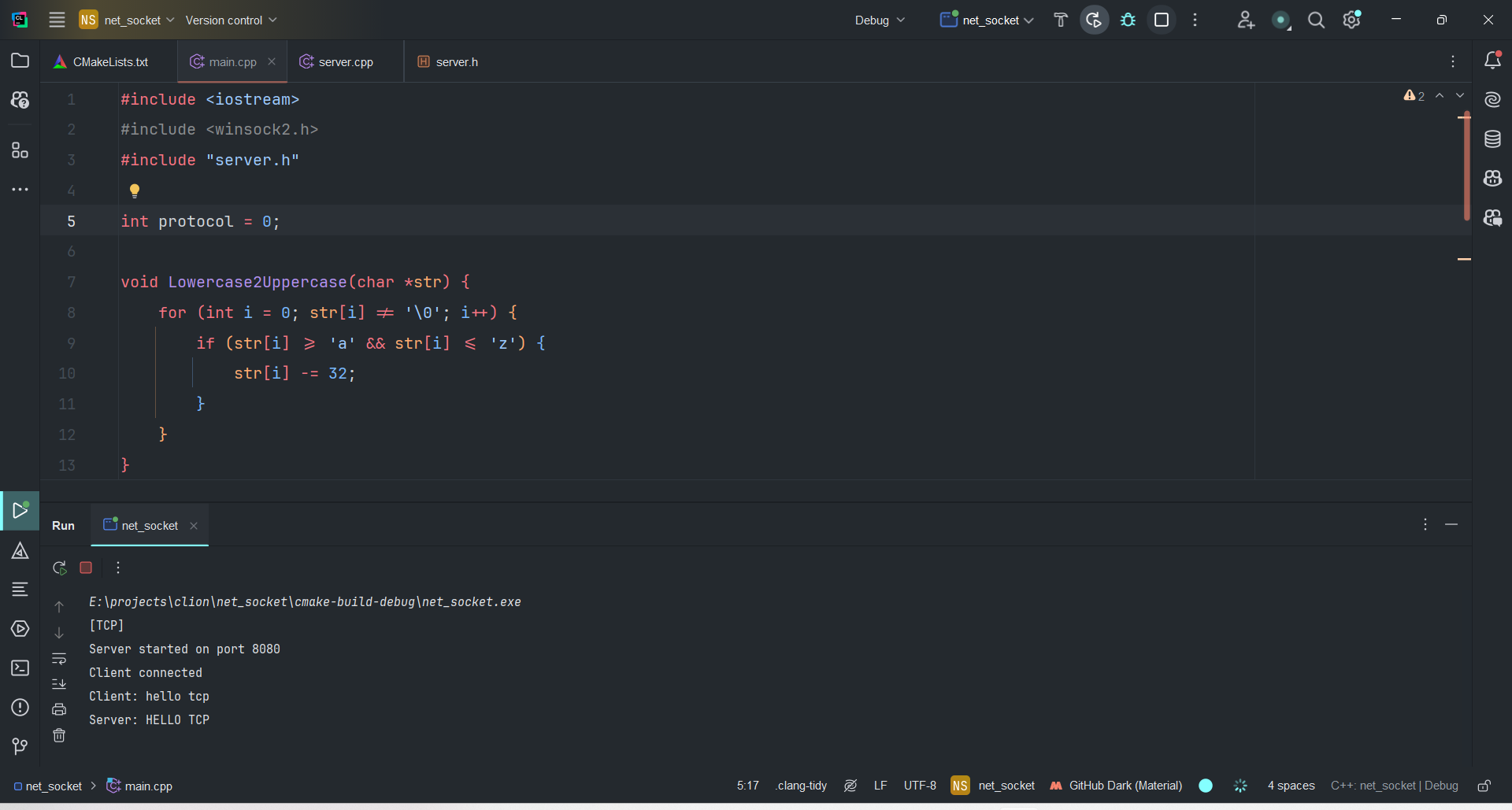The height and width of the screenshot is (810, 1512).
Task: Open the Structure tool window
Action: (20, 150)
